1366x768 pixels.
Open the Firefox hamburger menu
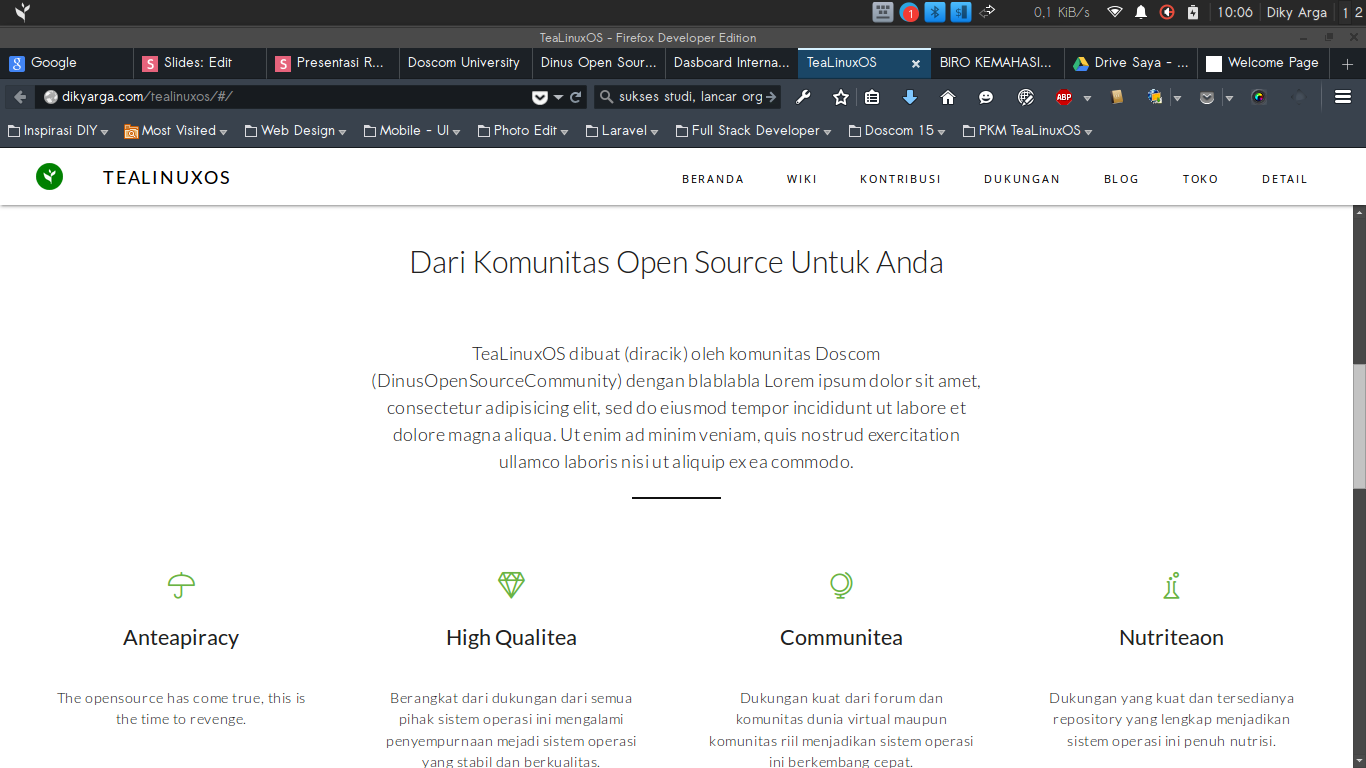point(1343,97)
